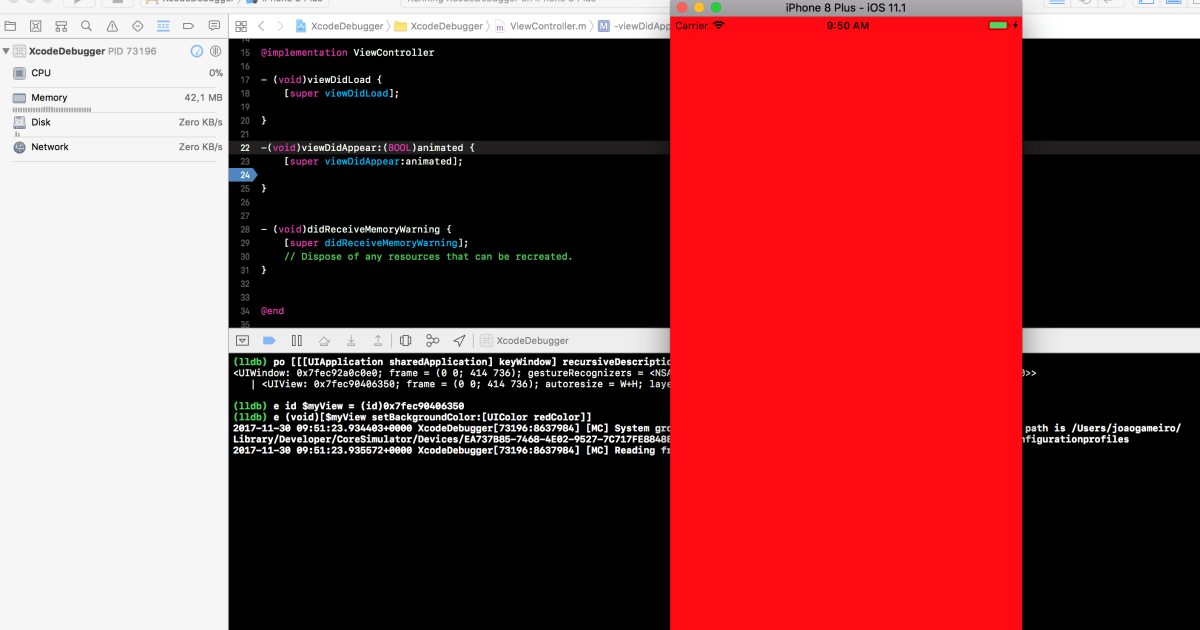Open the Breakpoint navigator icon
Image resolution: width=1200 pixels, height=630 pixels.
189,25
